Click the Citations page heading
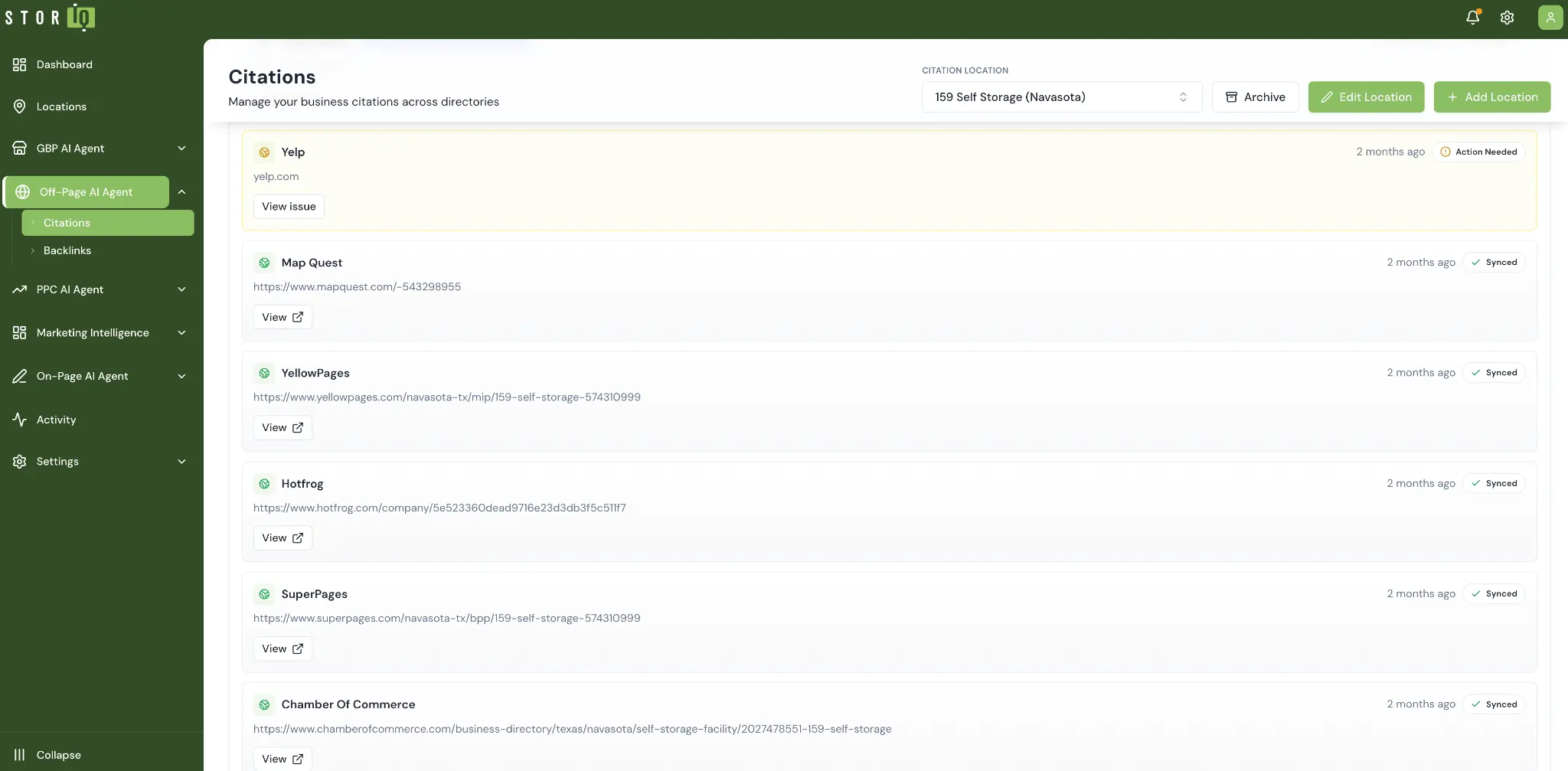Screen dimensions: 1568x771 coord(272,77)
